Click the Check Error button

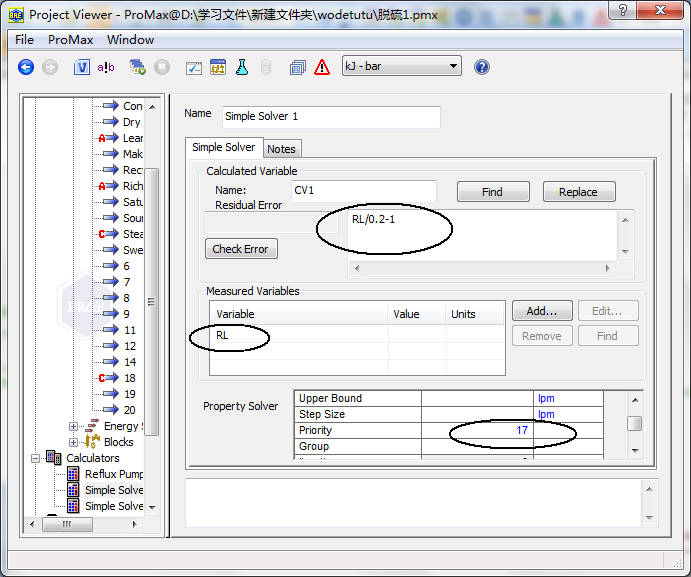tap(241, 249)
